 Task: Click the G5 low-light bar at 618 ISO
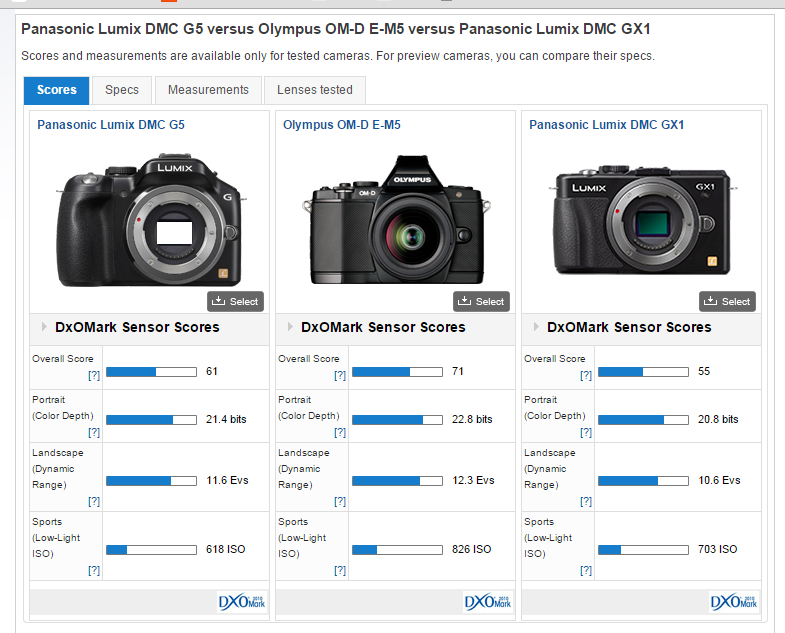pos(151,550)
